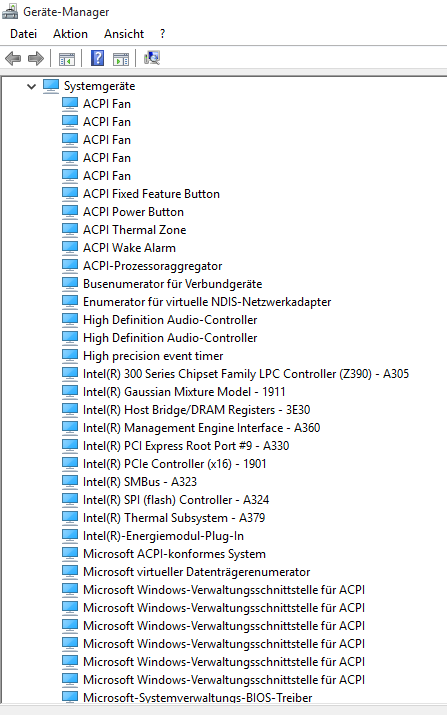Viewport: 447px width, 715px height.
Task: Open the Aktion menu
Action: point(70,34)
